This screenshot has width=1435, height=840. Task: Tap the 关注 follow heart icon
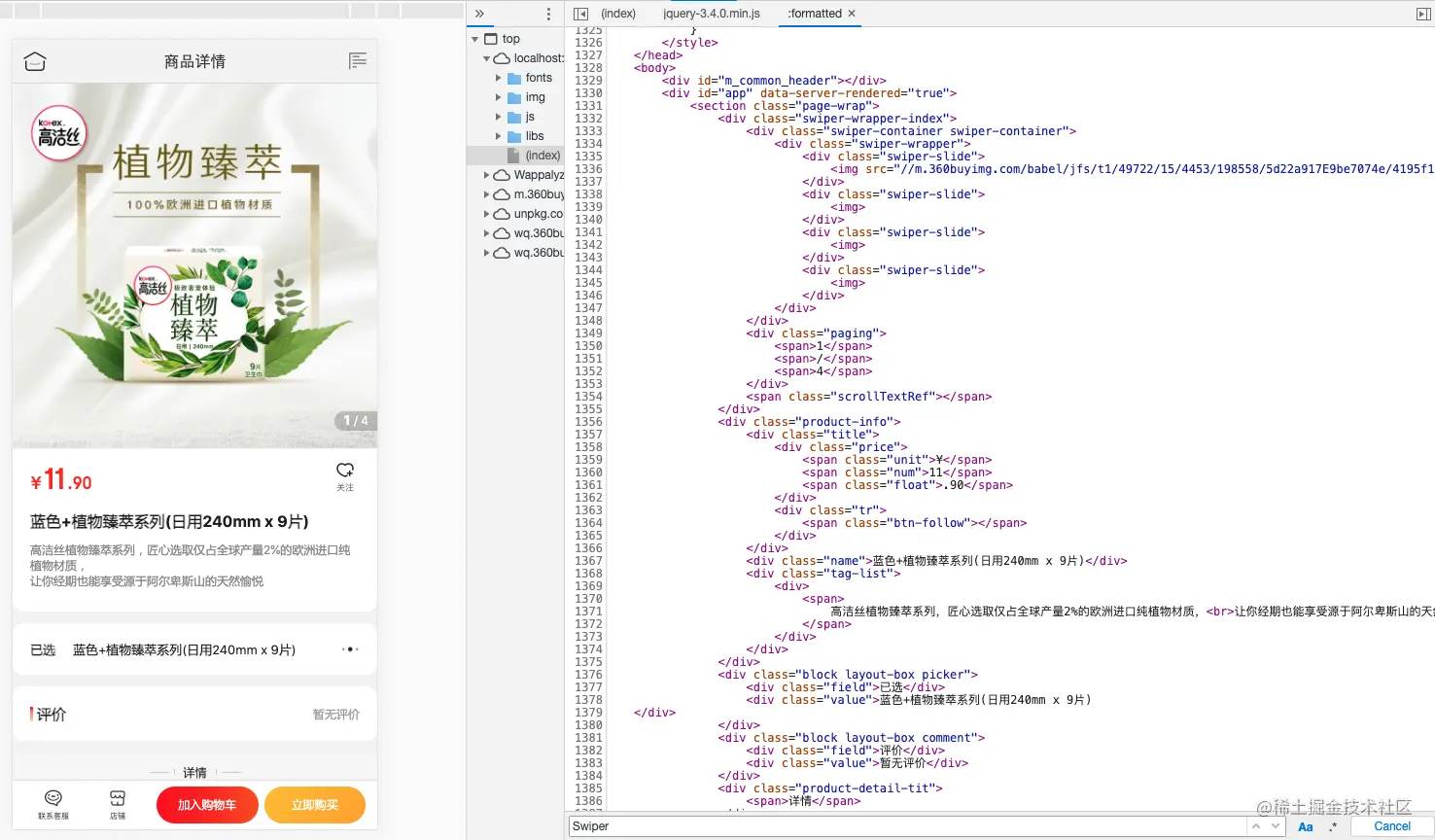[x=345, y=471]
